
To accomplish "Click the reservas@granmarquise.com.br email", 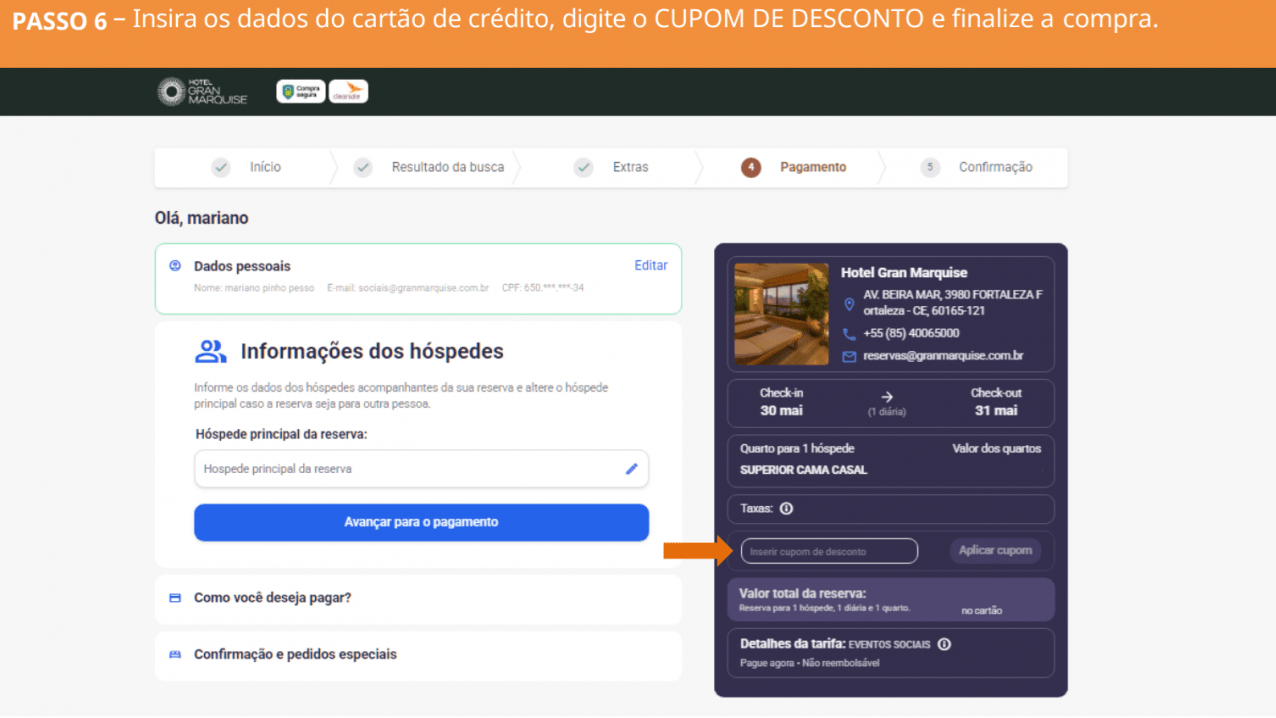I will coord(943,356).
